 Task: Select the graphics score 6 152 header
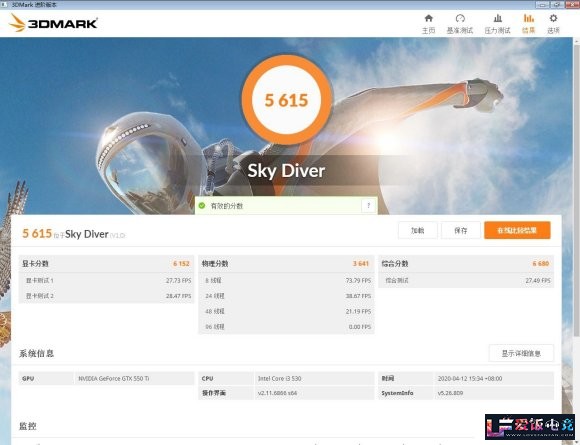pos(106,264)
